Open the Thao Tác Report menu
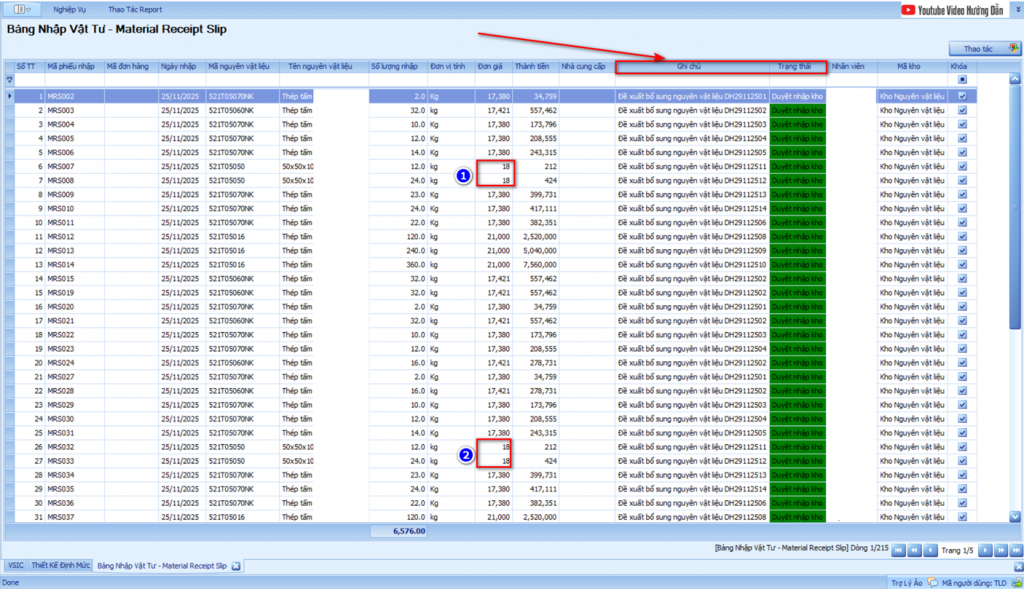This screenshot has height=589, width=1024. pyautogui.click(x=135, y=9)
